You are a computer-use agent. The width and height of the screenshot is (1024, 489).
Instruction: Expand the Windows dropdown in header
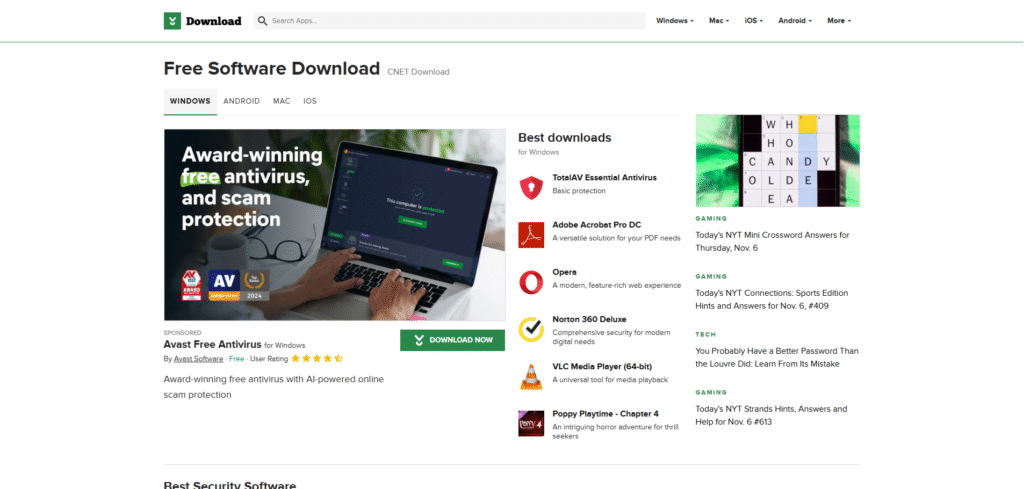[x=675, y=21]
